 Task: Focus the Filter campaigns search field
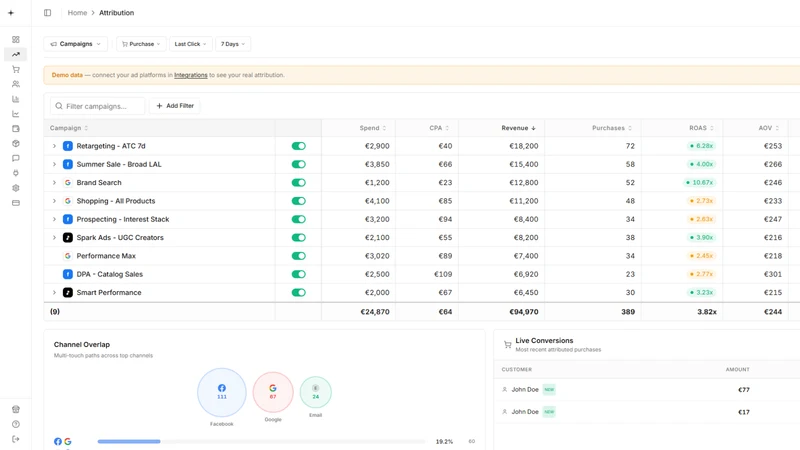(97, 106)
